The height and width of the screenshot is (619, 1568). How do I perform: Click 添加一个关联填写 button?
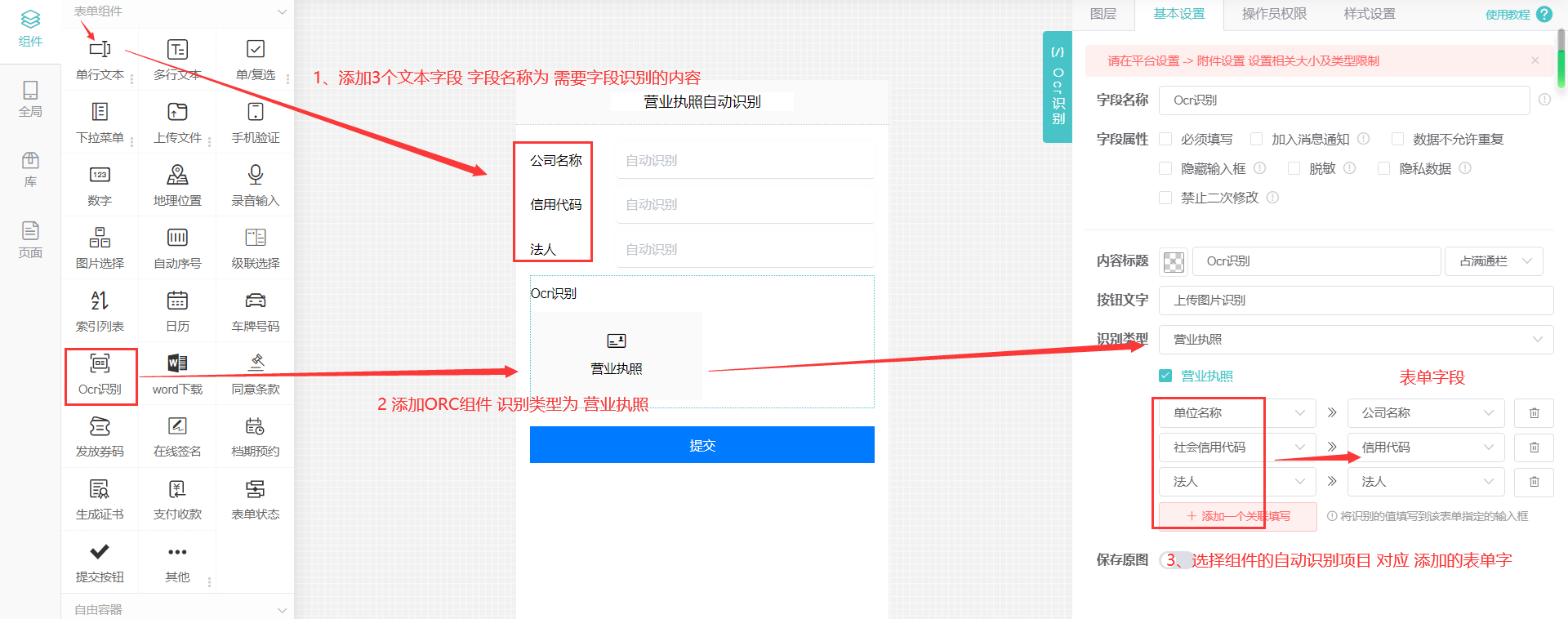pos(1238,516)
